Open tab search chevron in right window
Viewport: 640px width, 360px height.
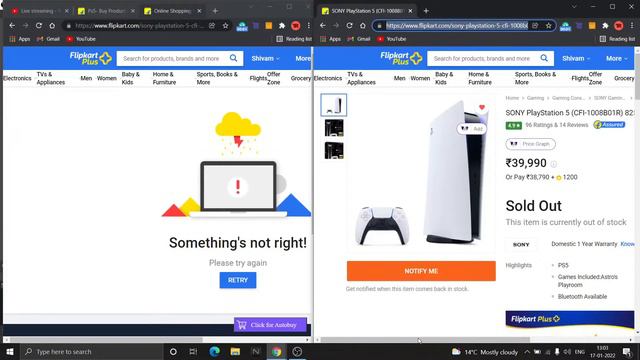(574, 7)
